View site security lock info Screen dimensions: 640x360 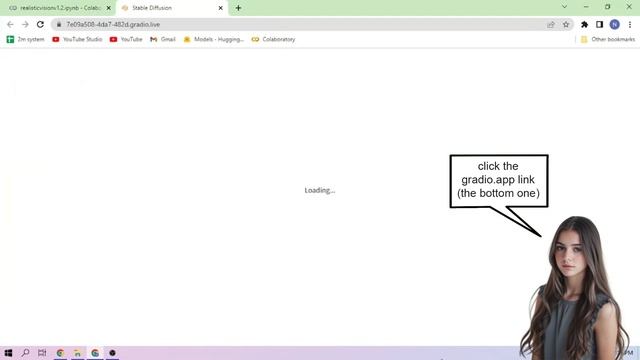coord(59,24)
